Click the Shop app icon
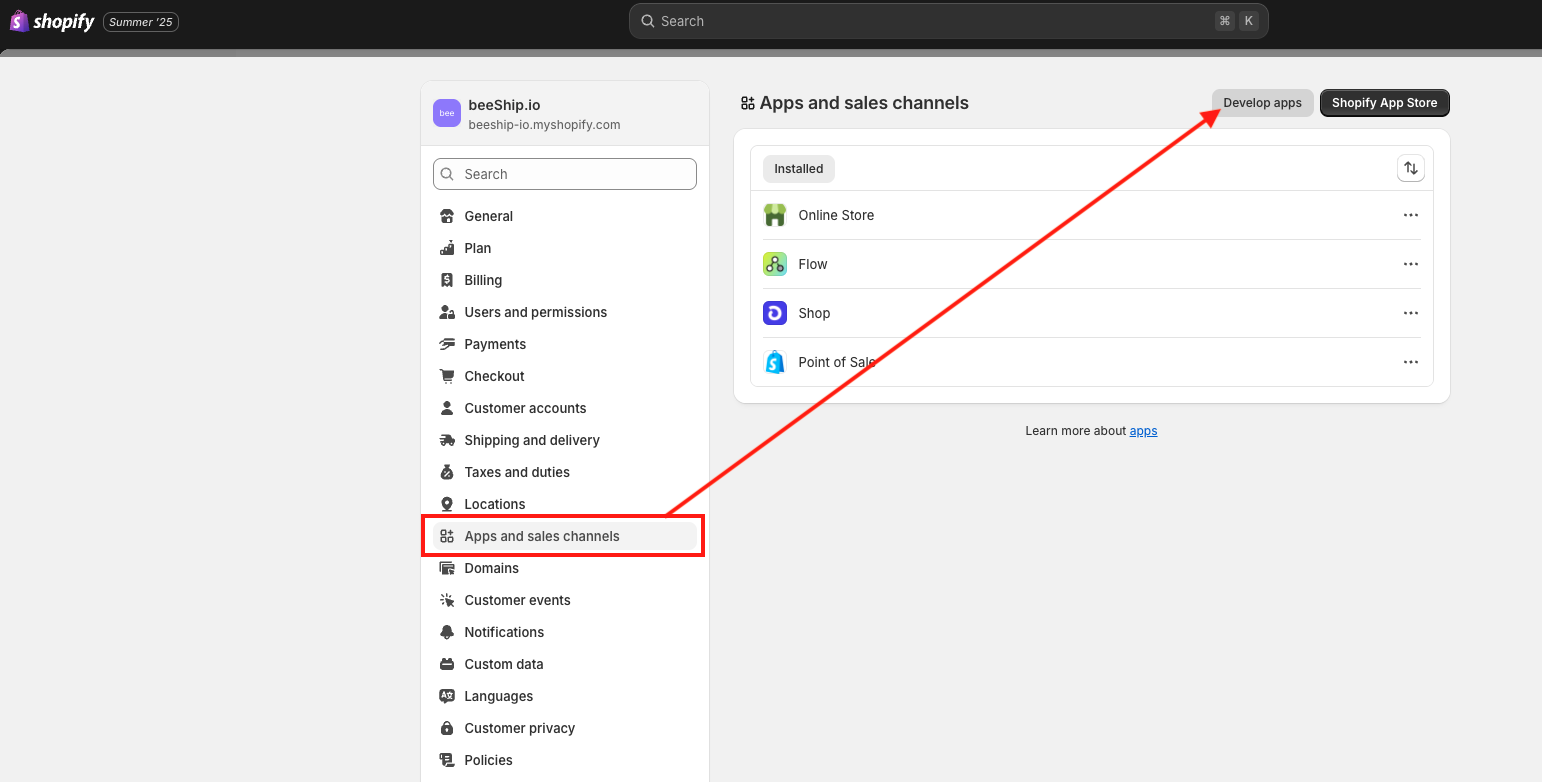 pyautogui.click(x=775, y=313)
